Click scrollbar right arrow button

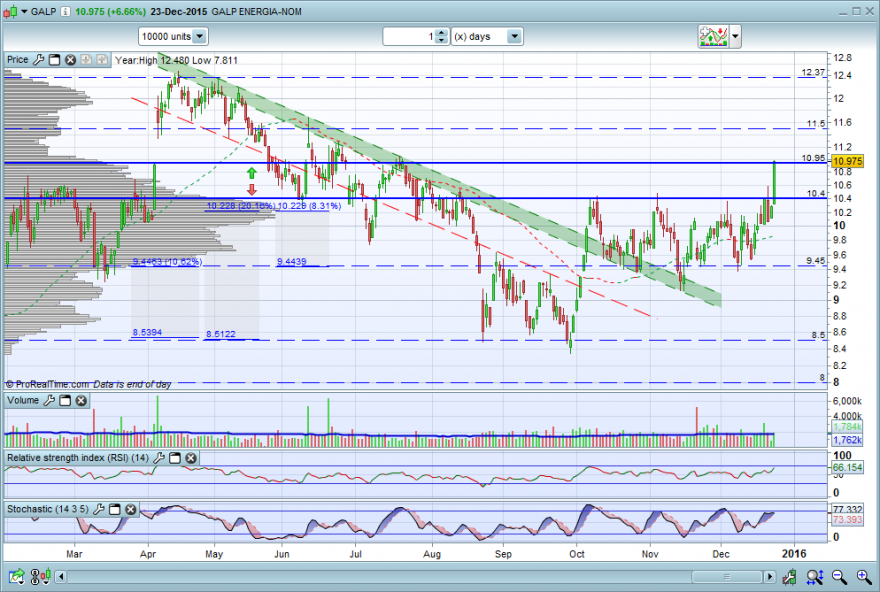coord(769,576)
